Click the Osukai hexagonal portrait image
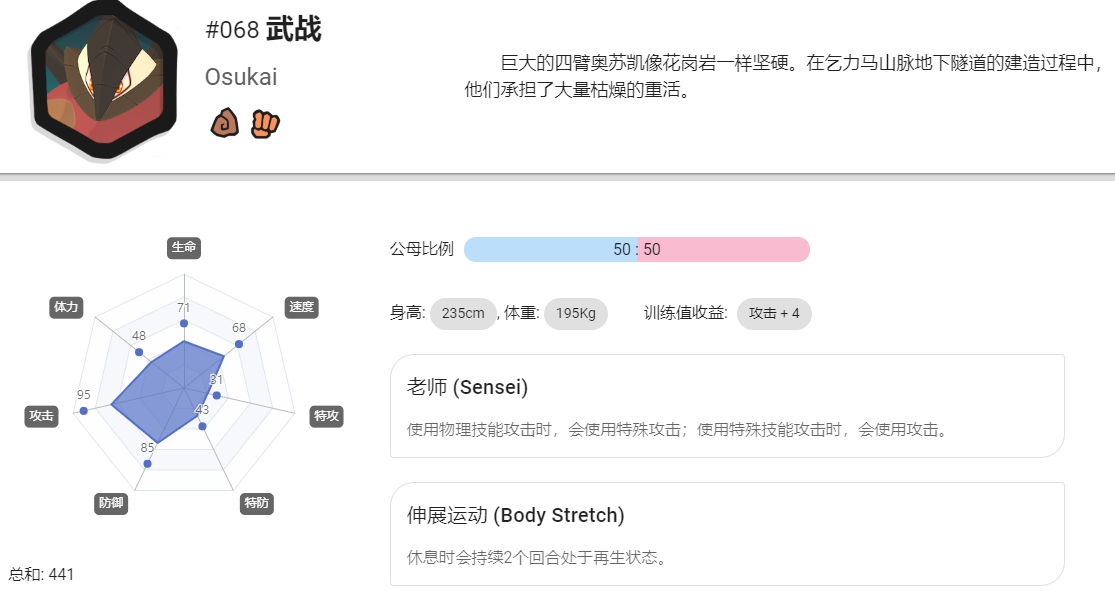Image resolution: width=1115 pixels, height=591 pixels. click(x=104, y=80)
